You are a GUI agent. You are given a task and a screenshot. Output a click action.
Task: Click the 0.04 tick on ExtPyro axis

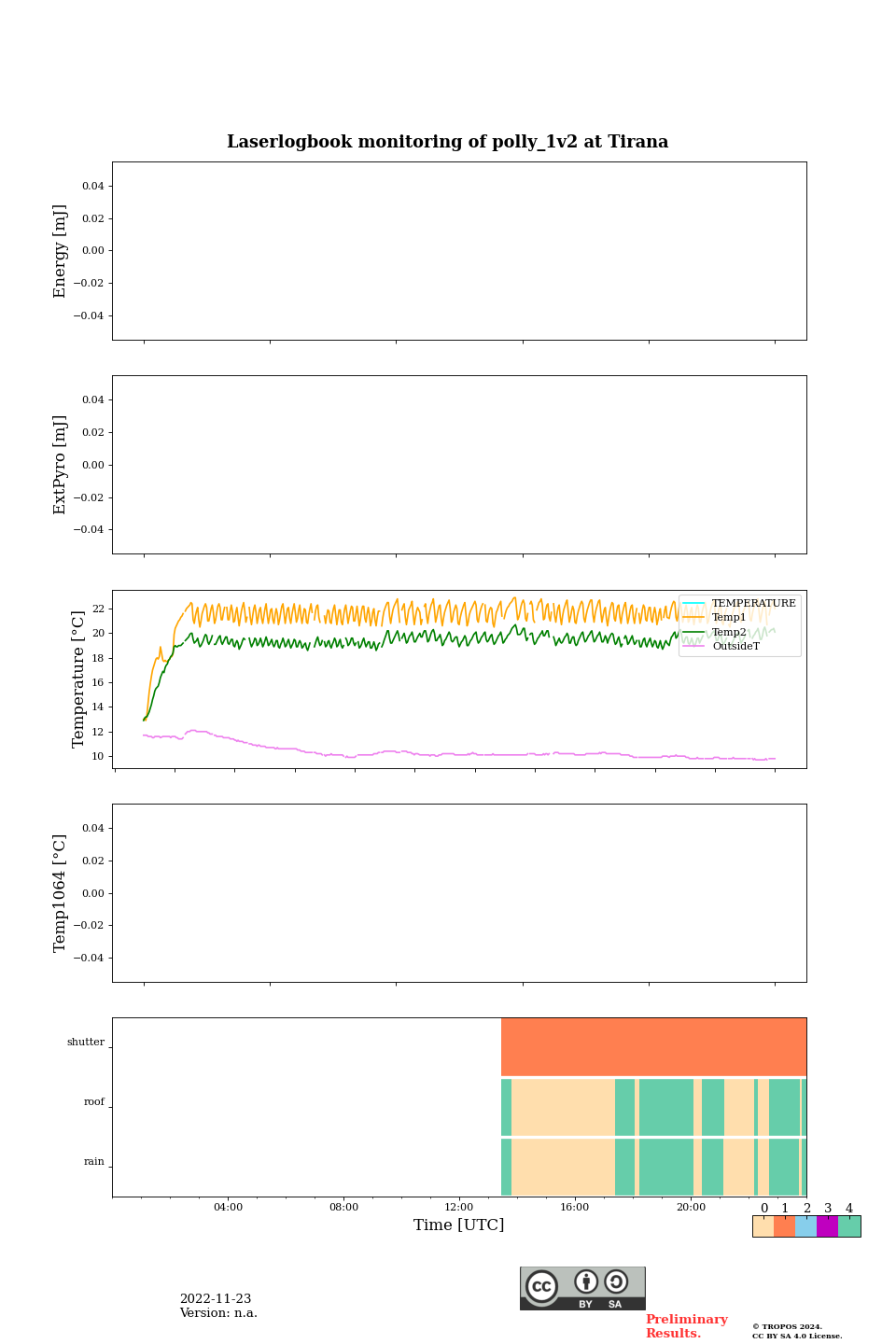[93, 399]
